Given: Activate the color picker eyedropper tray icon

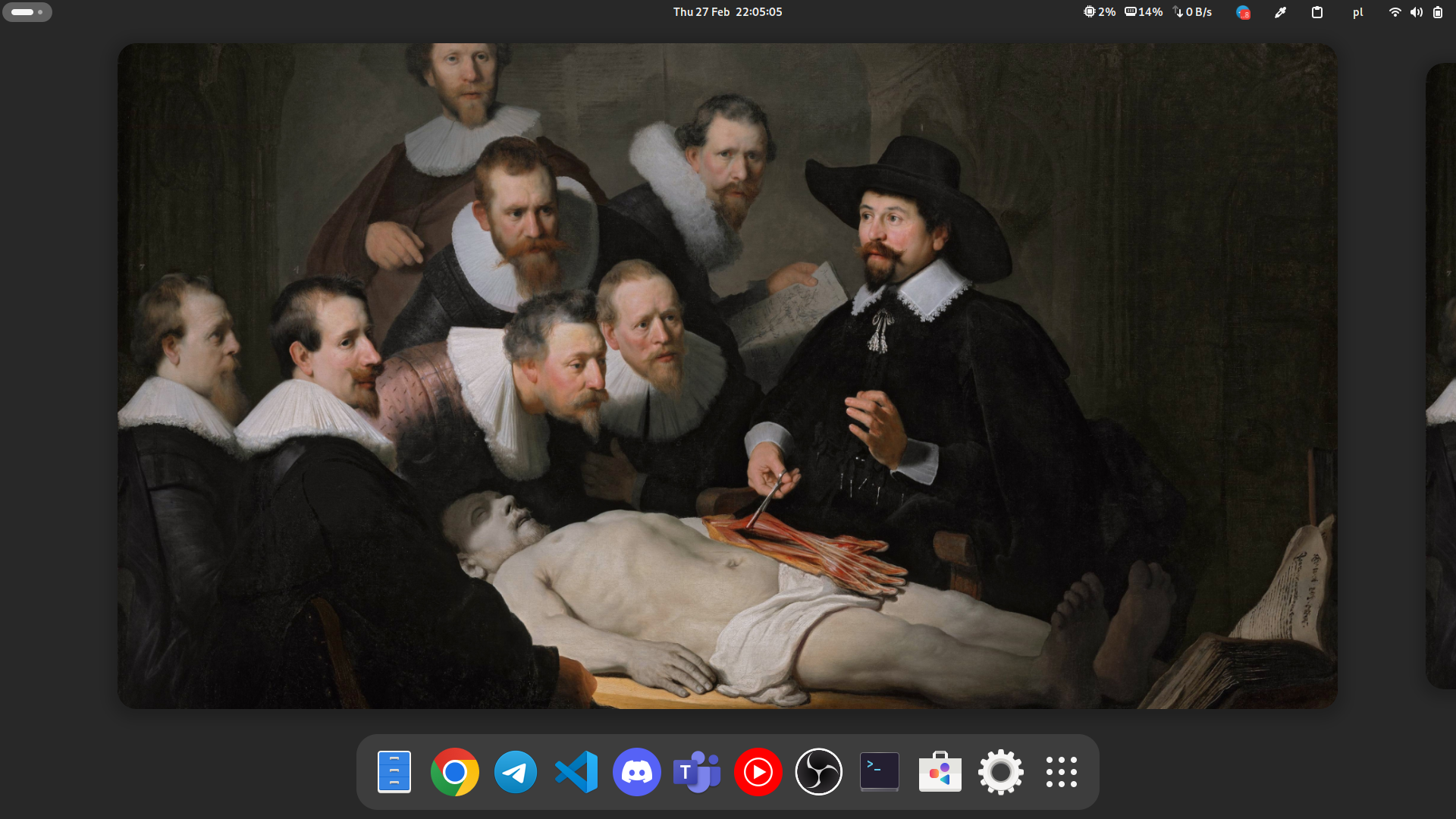Looking at the screenshot, I should click(x=1280, y=12).
